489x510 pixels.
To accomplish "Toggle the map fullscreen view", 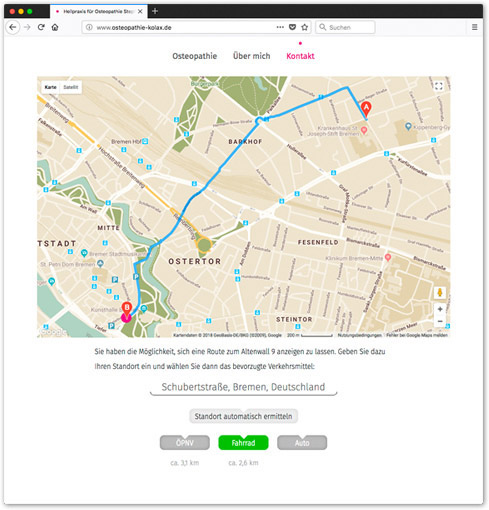I will [439, 86].
